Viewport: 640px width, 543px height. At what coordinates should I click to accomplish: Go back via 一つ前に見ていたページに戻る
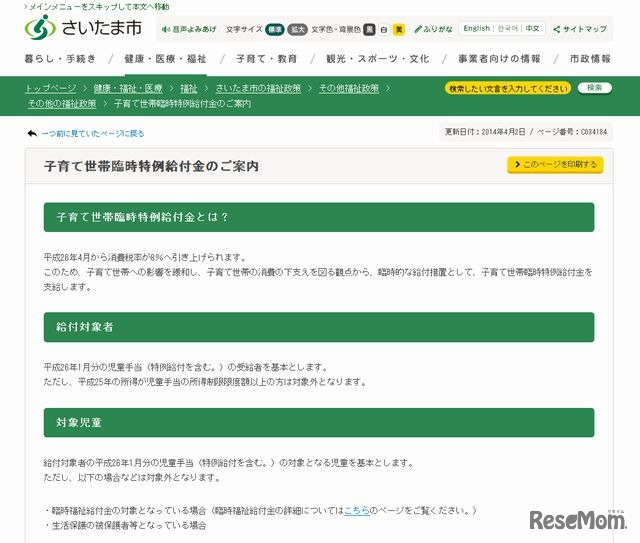pyautogui.click(x=93, y=134)
